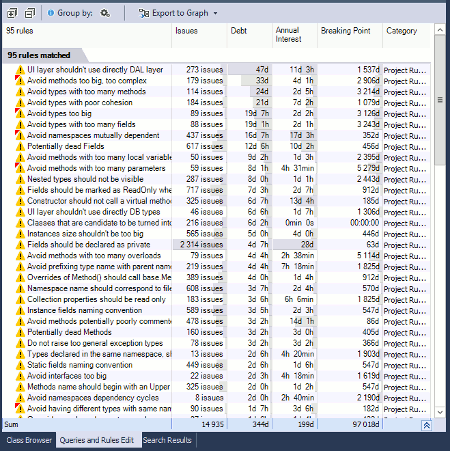Screen dimensions: 450x451
Task: Click the scroll up arrow of the scrollbar
Action: (440, 30)
